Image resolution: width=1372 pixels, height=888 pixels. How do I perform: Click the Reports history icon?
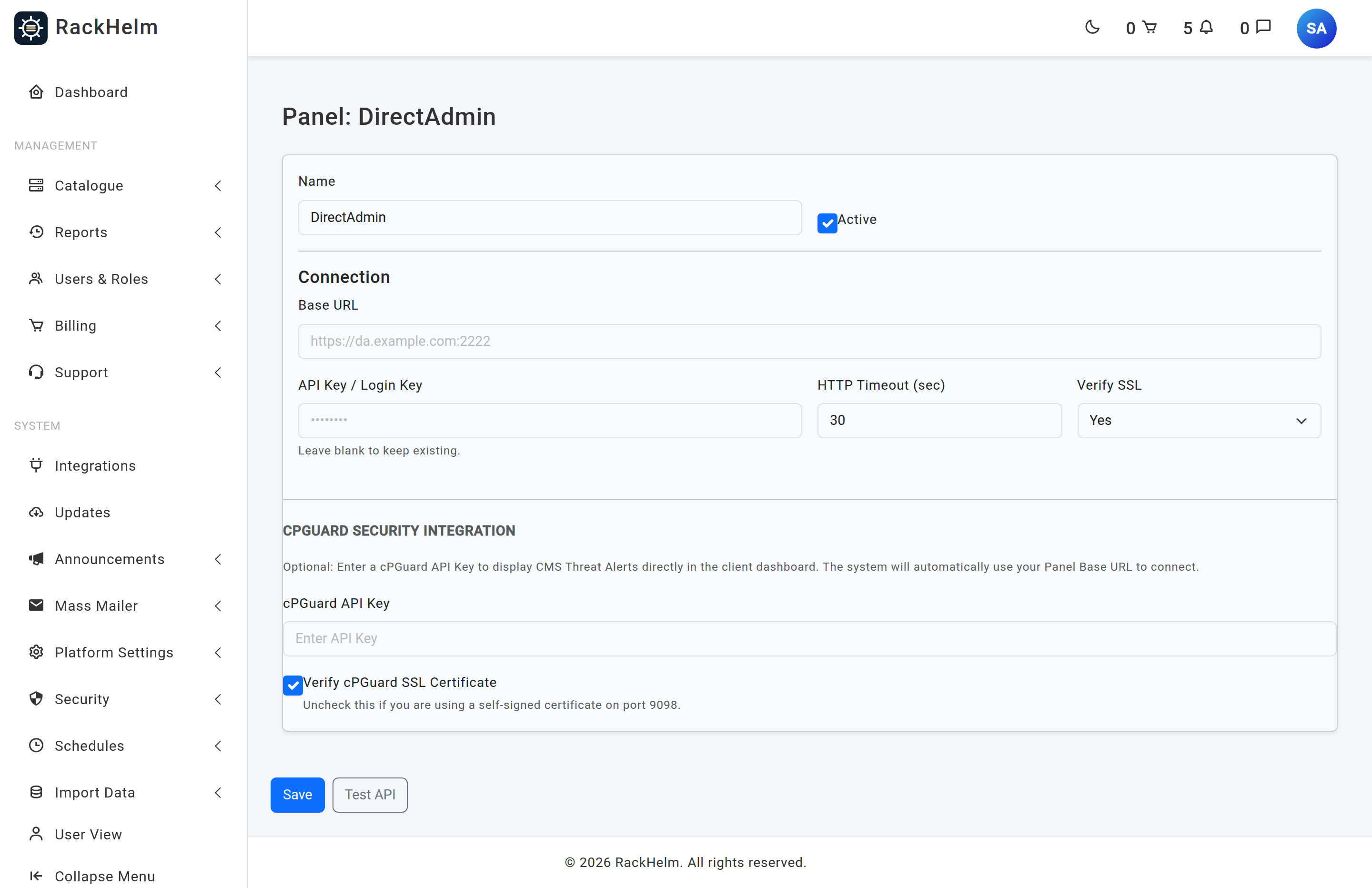point(36,232)
